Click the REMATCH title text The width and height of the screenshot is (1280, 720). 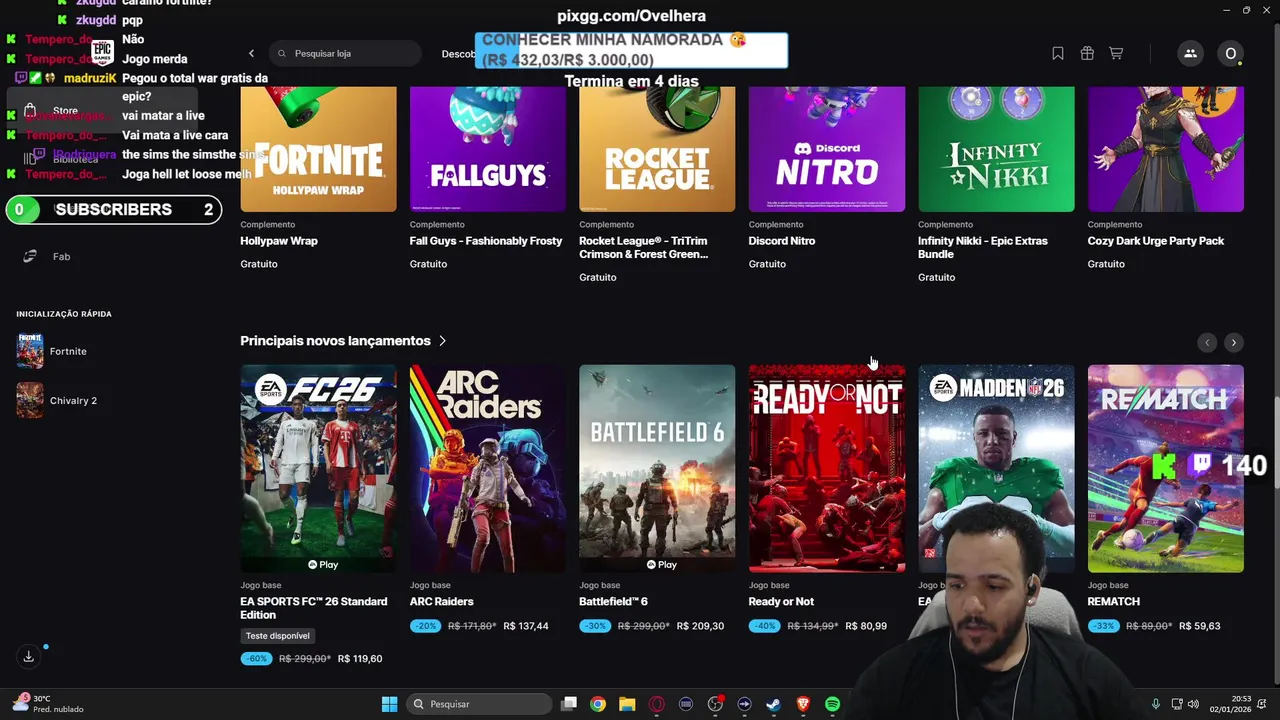(1114, 602)
